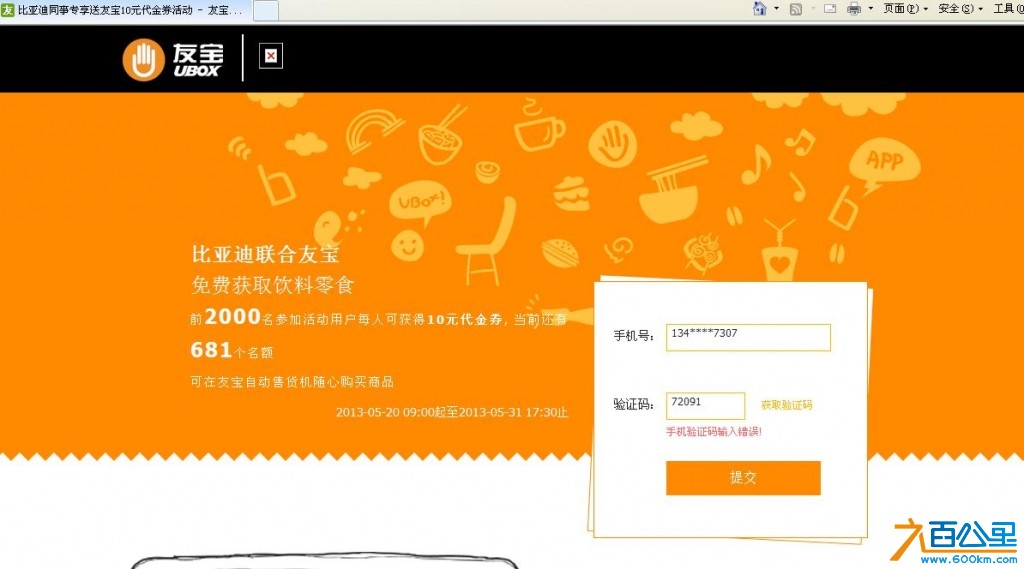
Task: Click the 获取验证码 link
Action: pos(786,405)
